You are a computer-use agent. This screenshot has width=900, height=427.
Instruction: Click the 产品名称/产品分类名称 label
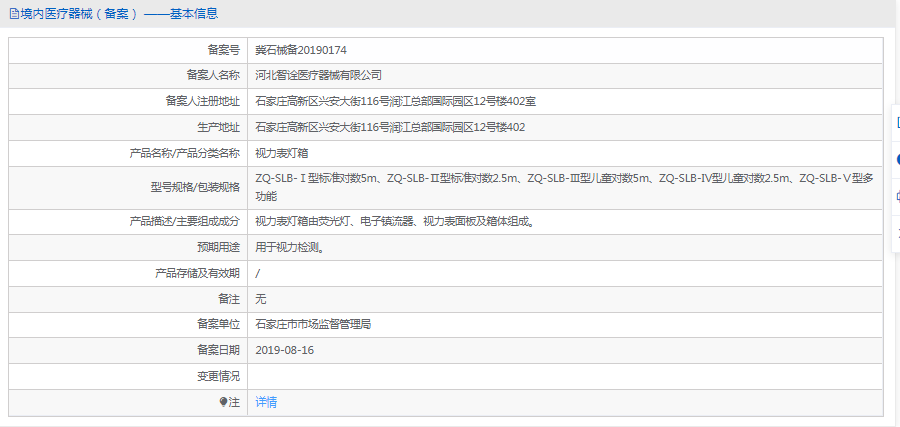(185, 153)
